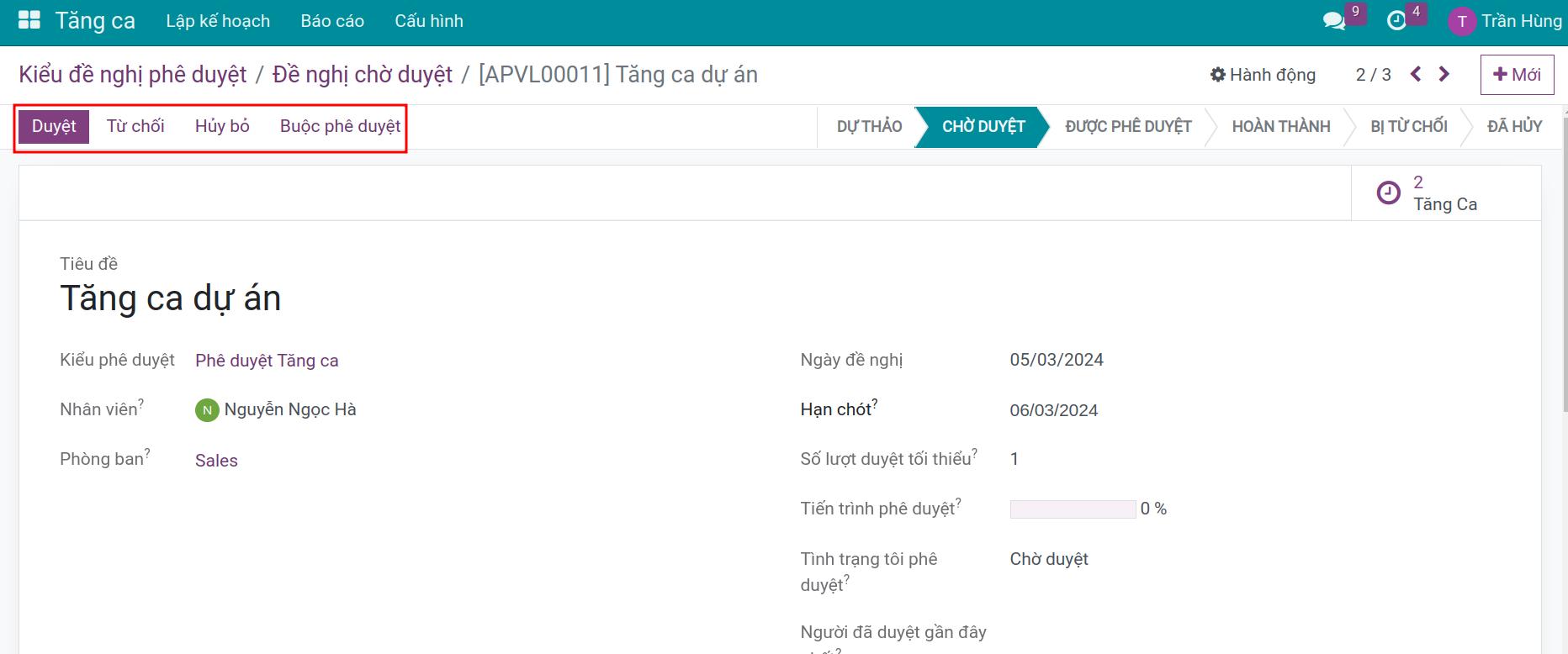The width and height of the screenshot is (1568, 654).
Task: Select the Dự thảo status stage
Action: click(869, 127)
